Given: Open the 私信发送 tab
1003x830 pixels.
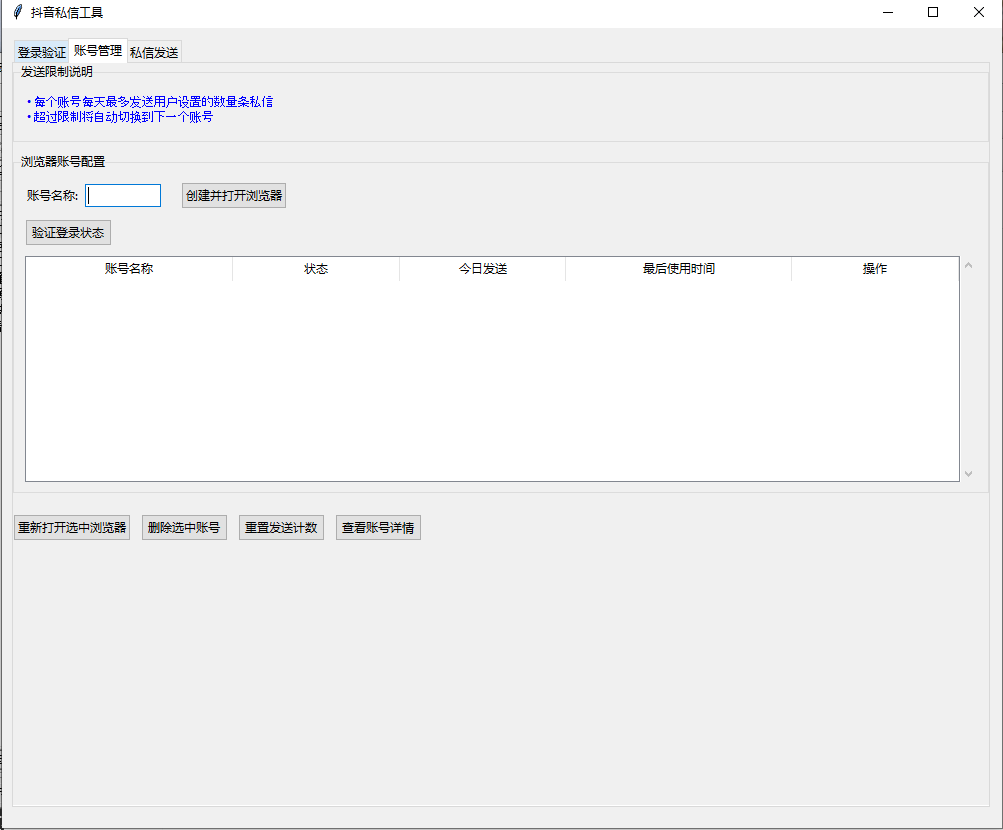Looking at the screenshot, I should (154, 53).
